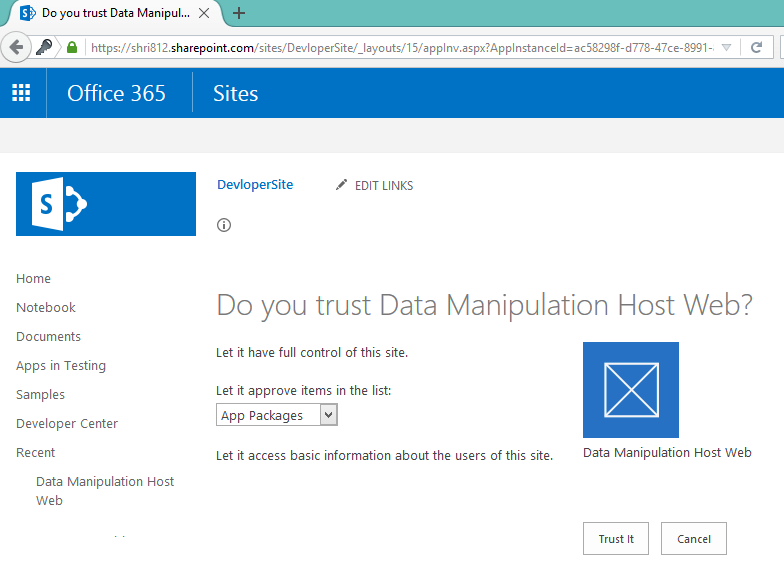Open recent item Data Manipulation Host Web

point(105,491)
